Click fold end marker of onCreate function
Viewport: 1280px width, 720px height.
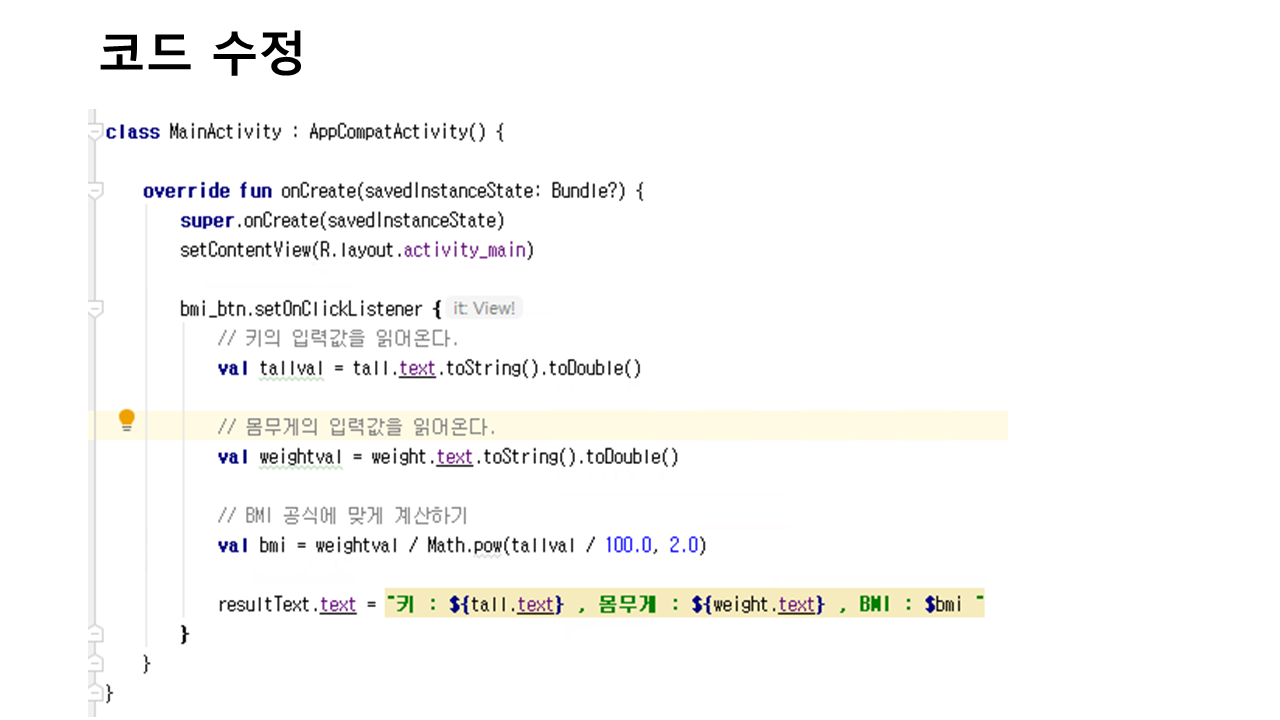pos(95,663)
